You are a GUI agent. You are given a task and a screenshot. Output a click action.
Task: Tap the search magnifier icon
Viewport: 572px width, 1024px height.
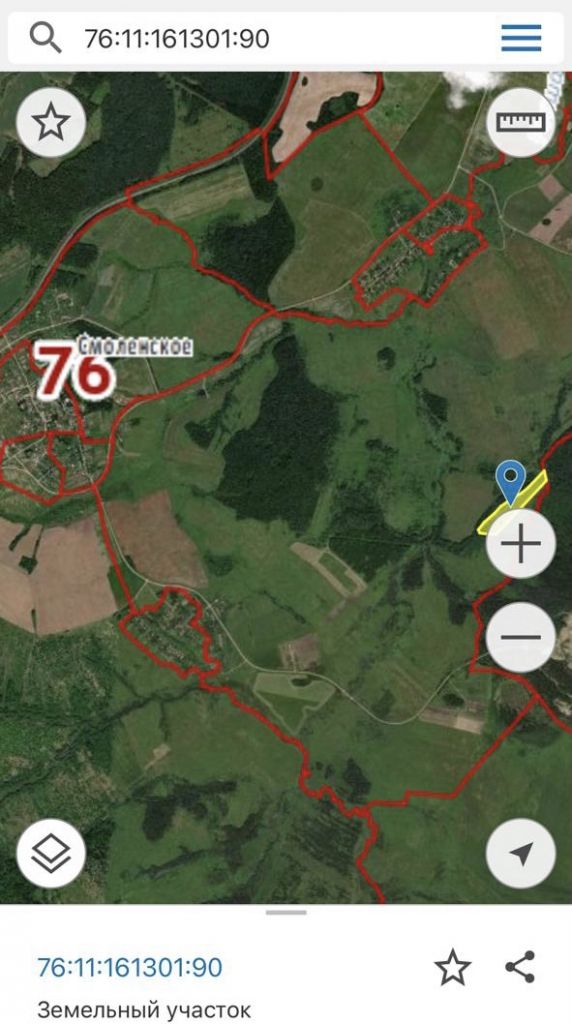click(x=45, y=38)
